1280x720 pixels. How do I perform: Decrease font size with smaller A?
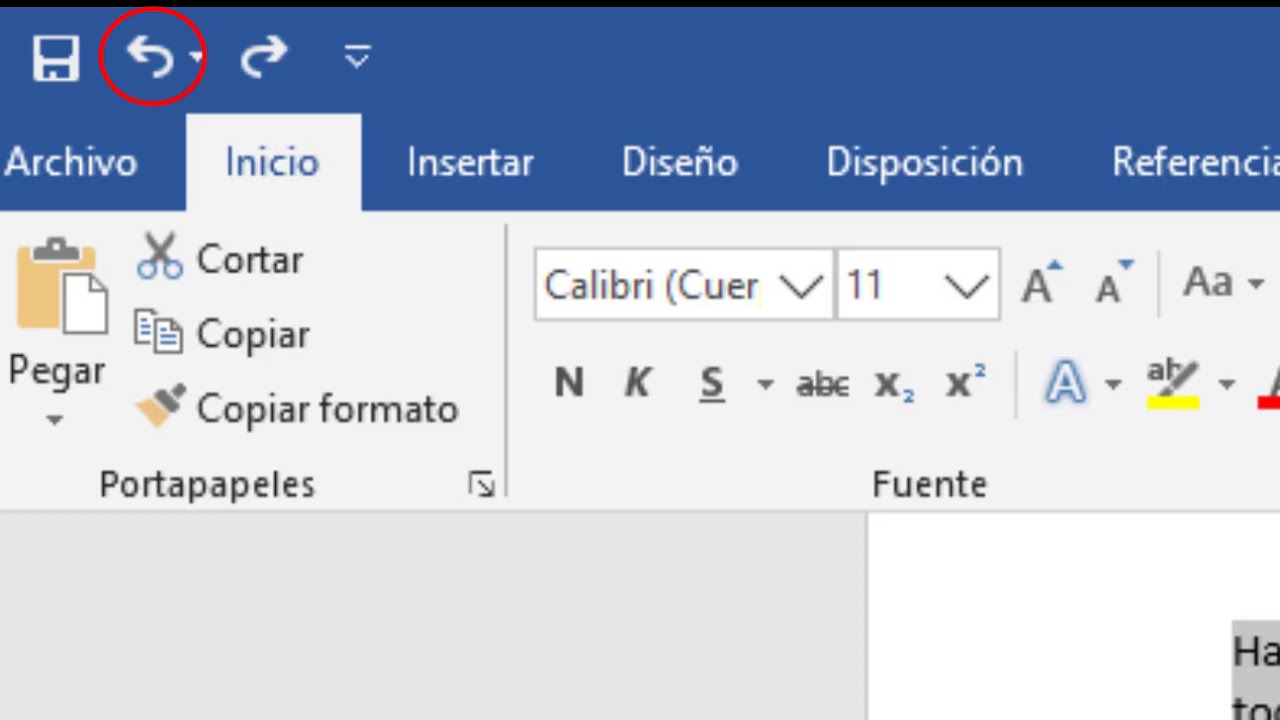point(1112,284)
